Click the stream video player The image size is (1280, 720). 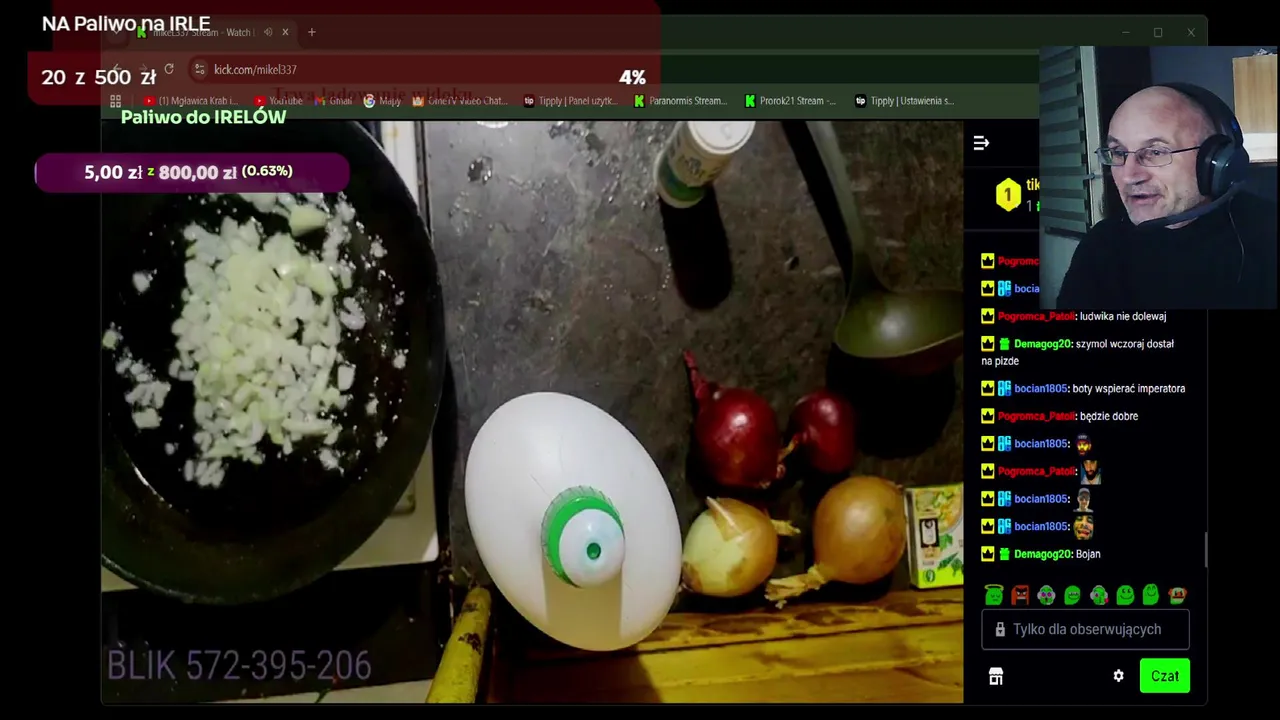532,412
